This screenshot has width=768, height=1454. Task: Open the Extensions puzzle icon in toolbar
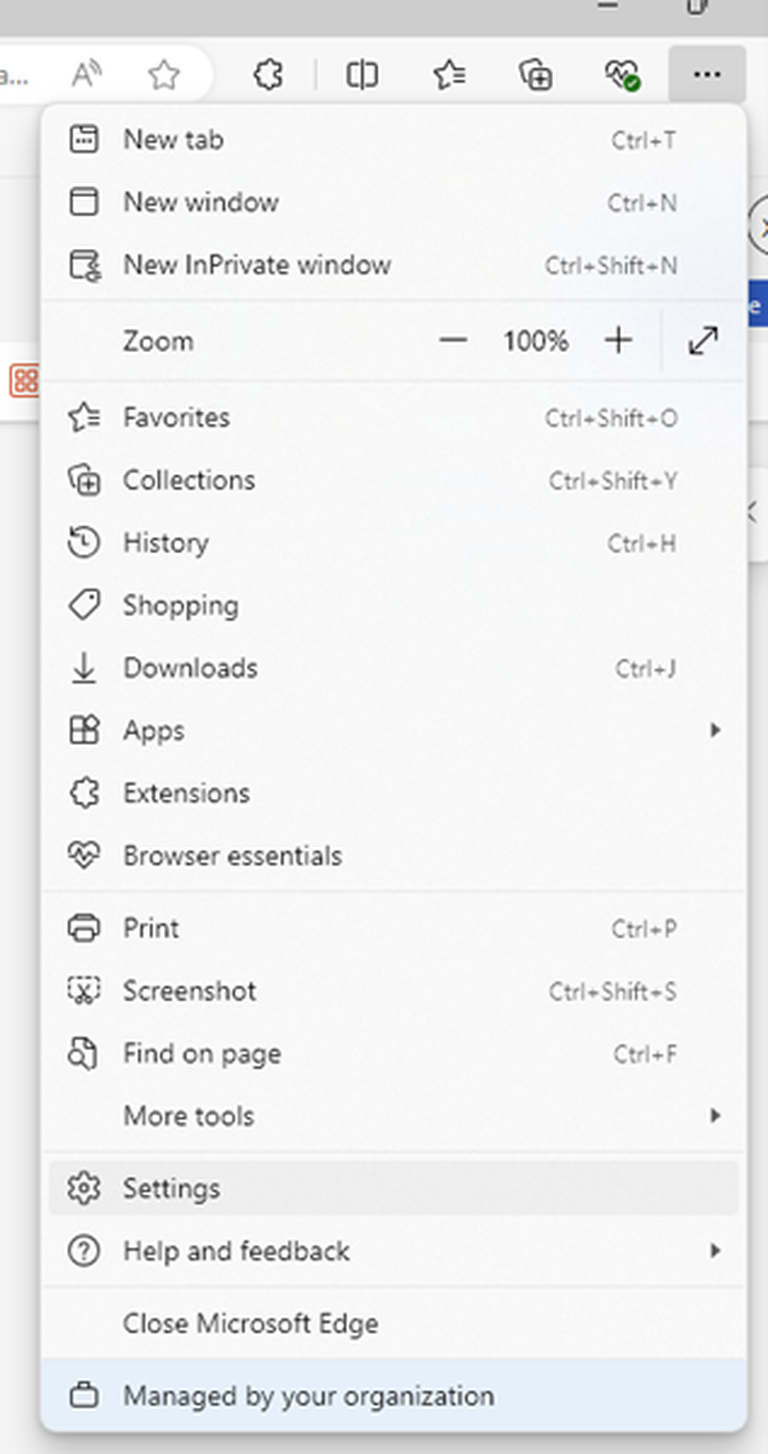point(268,74)
